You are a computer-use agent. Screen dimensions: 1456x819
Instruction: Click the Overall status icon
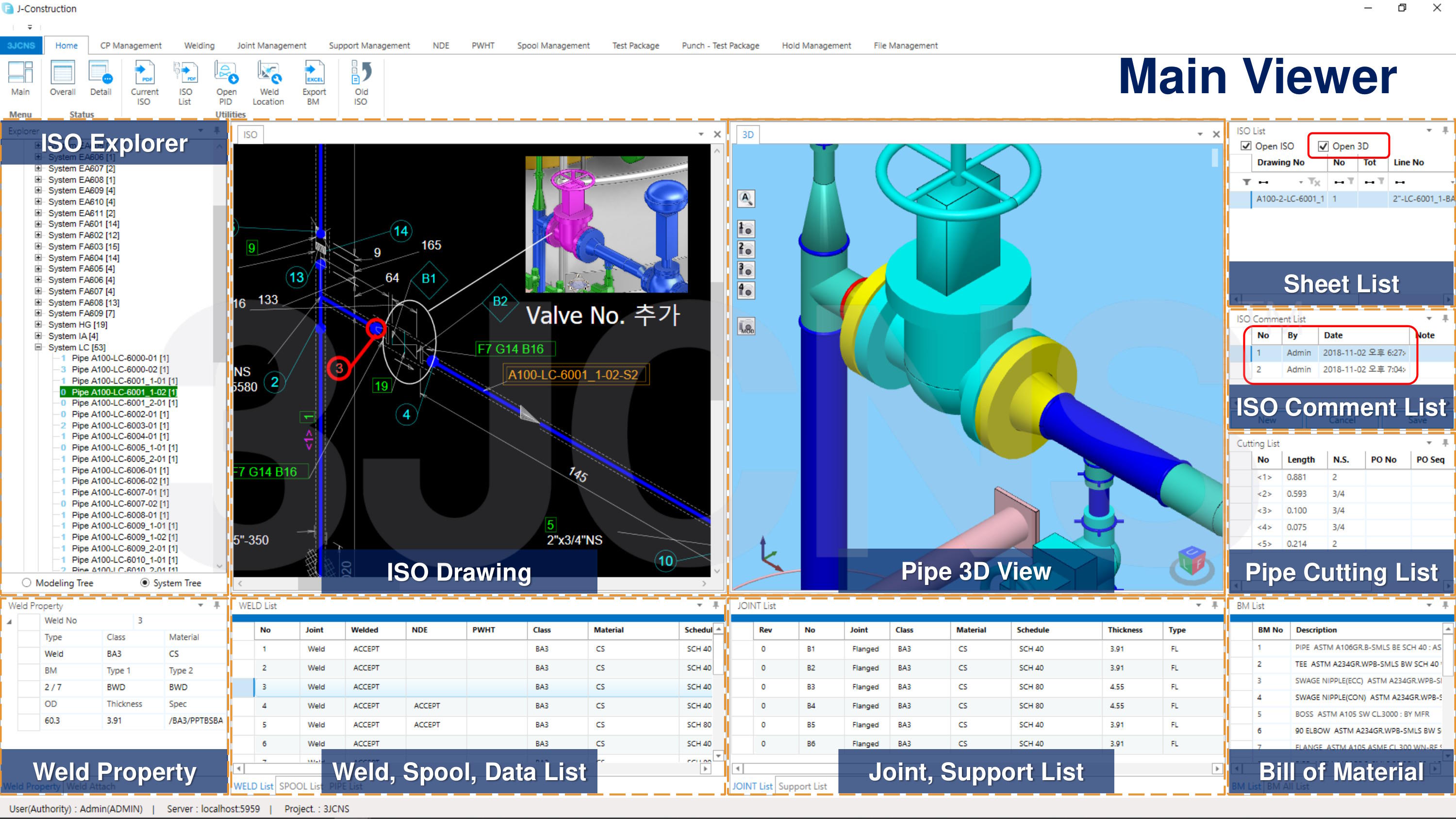[x=62, y=79]
